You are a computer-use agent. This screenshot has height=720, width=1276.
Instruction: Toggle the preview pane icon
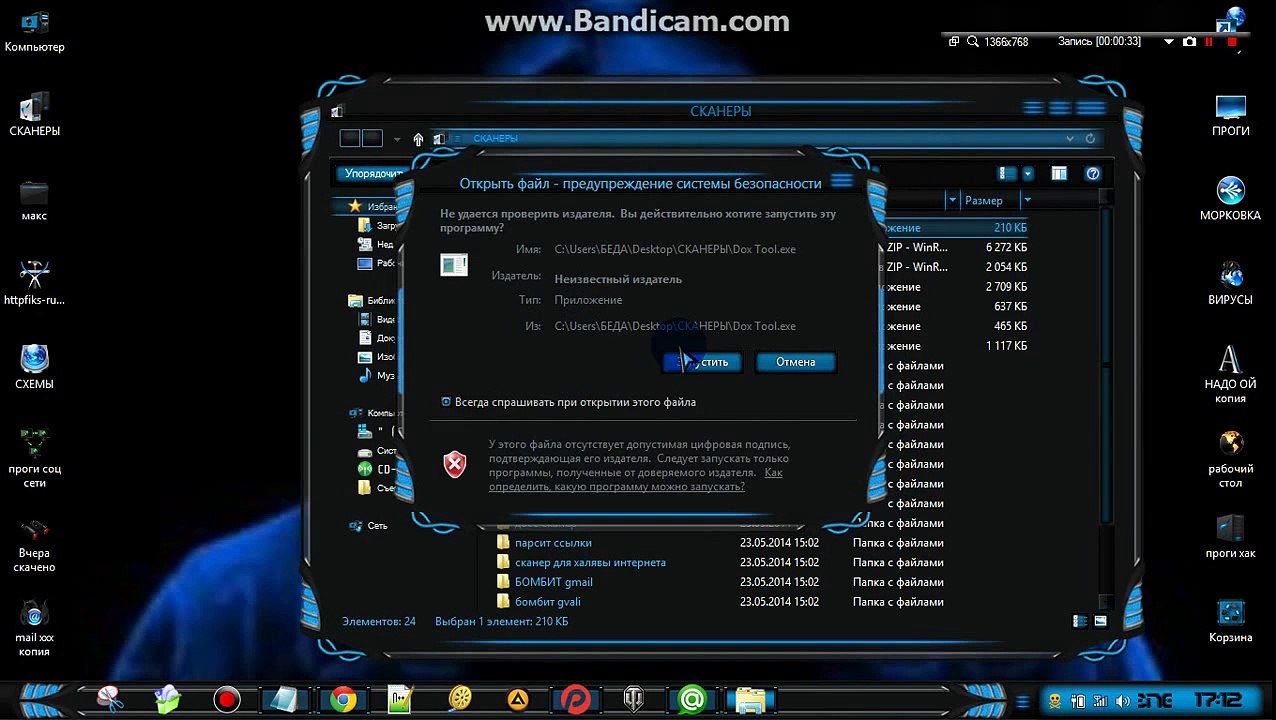(1058, 173)
